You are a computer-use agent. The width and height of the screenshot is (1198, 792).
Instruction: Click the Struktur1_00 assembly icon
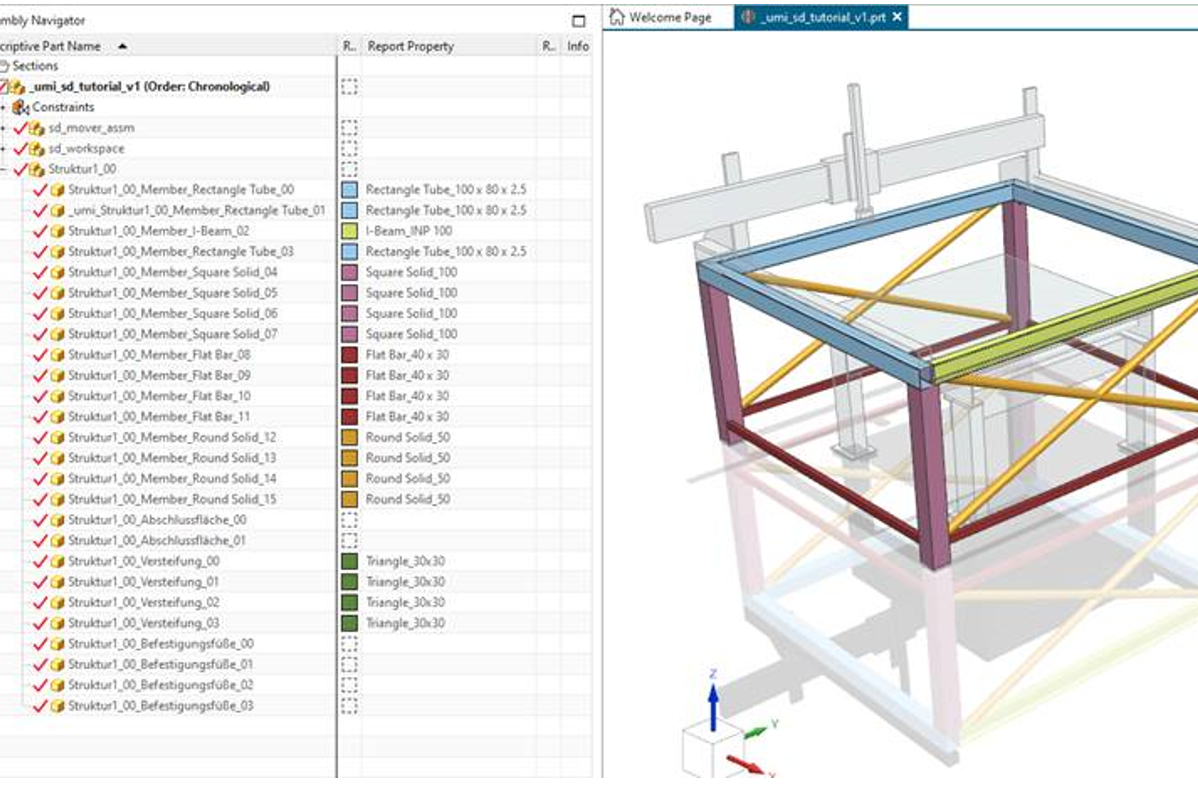pos(37,170)
